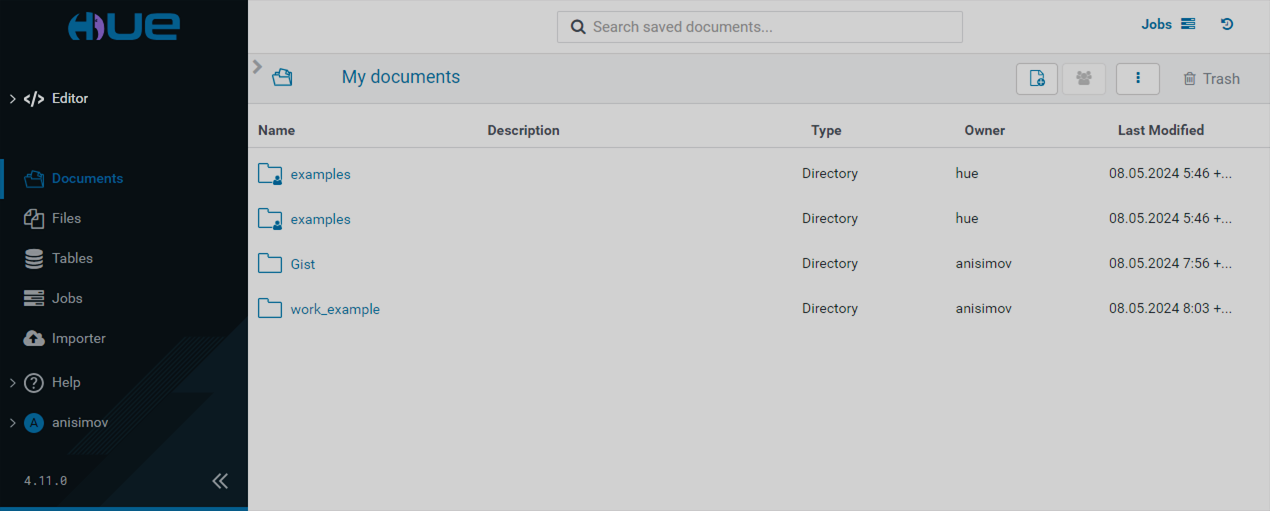Click Directory type in Gist row
Image resolution: width=1270 pixels, height=511 pixels.
coord(830,264)
